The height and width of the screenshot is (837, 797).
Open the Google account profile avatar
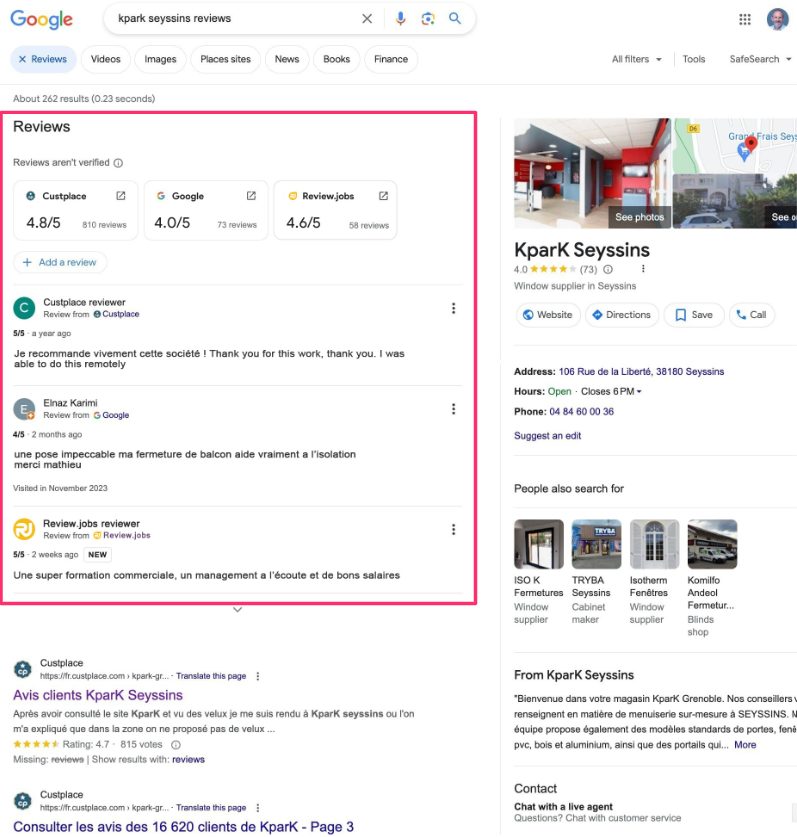click(777, 19)
